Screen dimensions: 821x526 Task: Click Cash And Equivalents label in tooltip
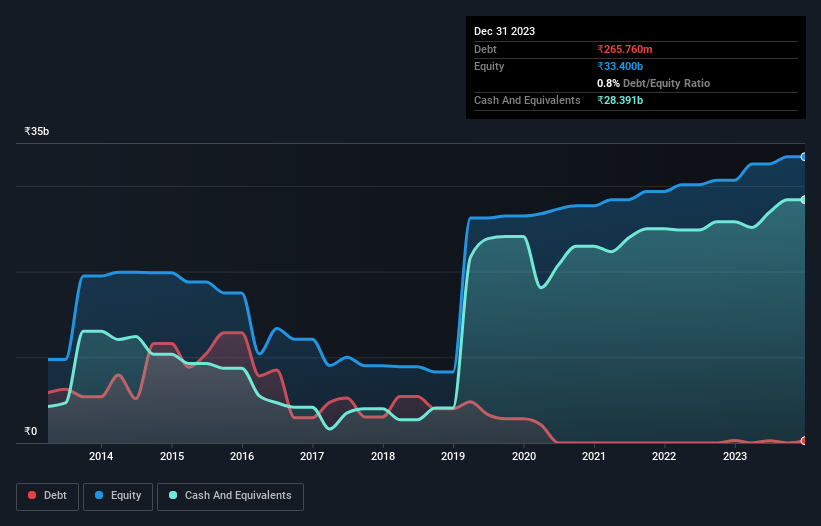tap(527, 100)
